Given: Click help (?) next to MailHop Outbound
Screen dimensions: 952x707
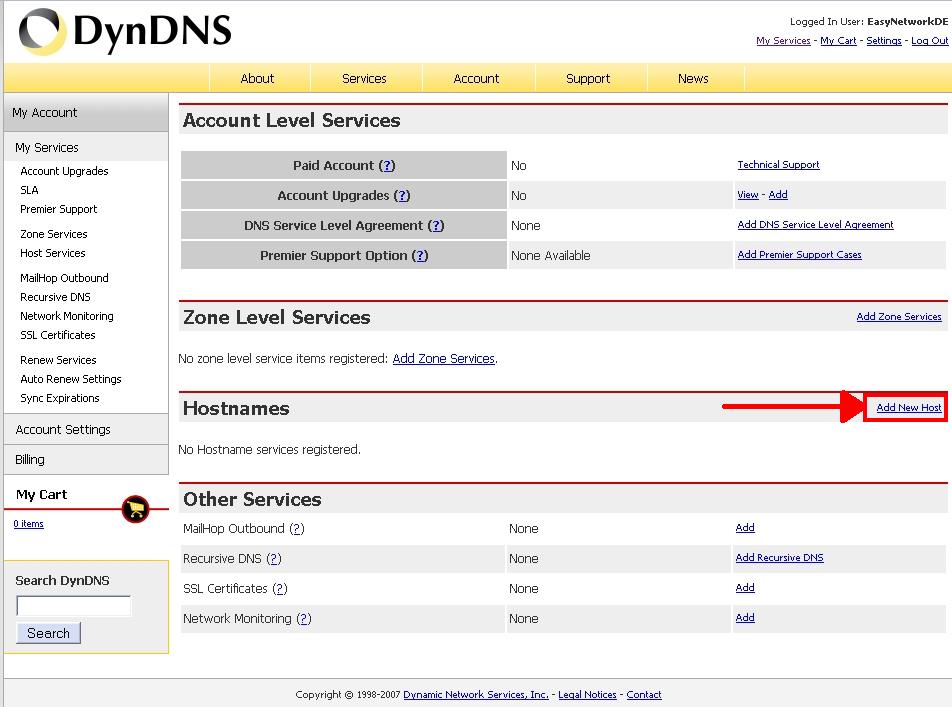Looking at the screenshot, I should pos(297,528).
